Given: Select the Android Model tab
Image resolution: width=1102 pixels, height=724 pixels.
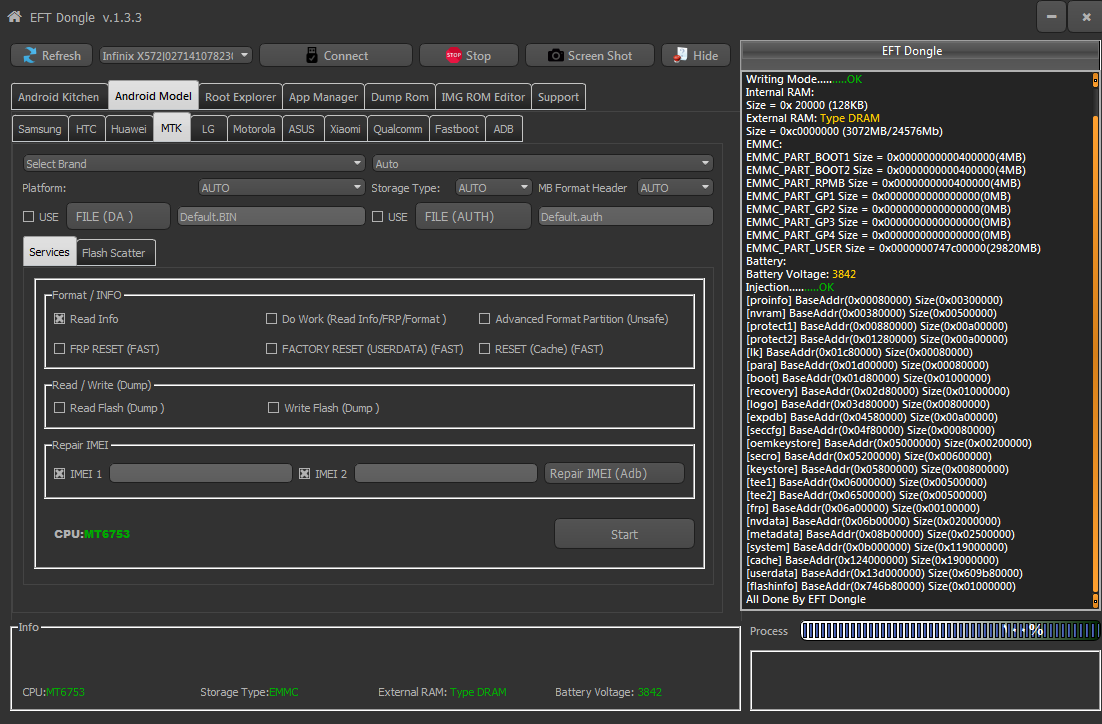Looking at the screenshot, I should pos(153,96).
